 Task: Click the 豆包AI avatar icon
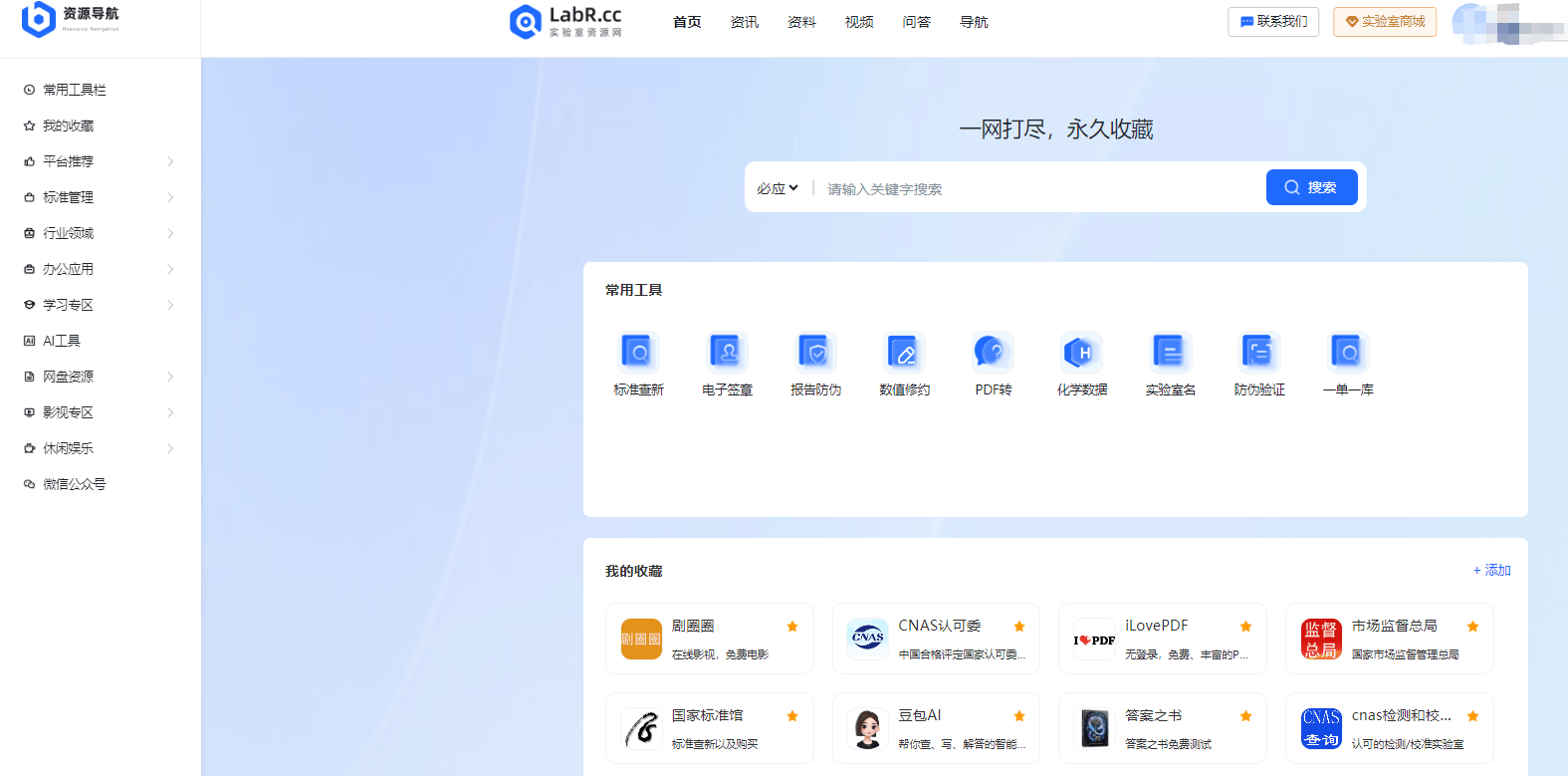867,728
